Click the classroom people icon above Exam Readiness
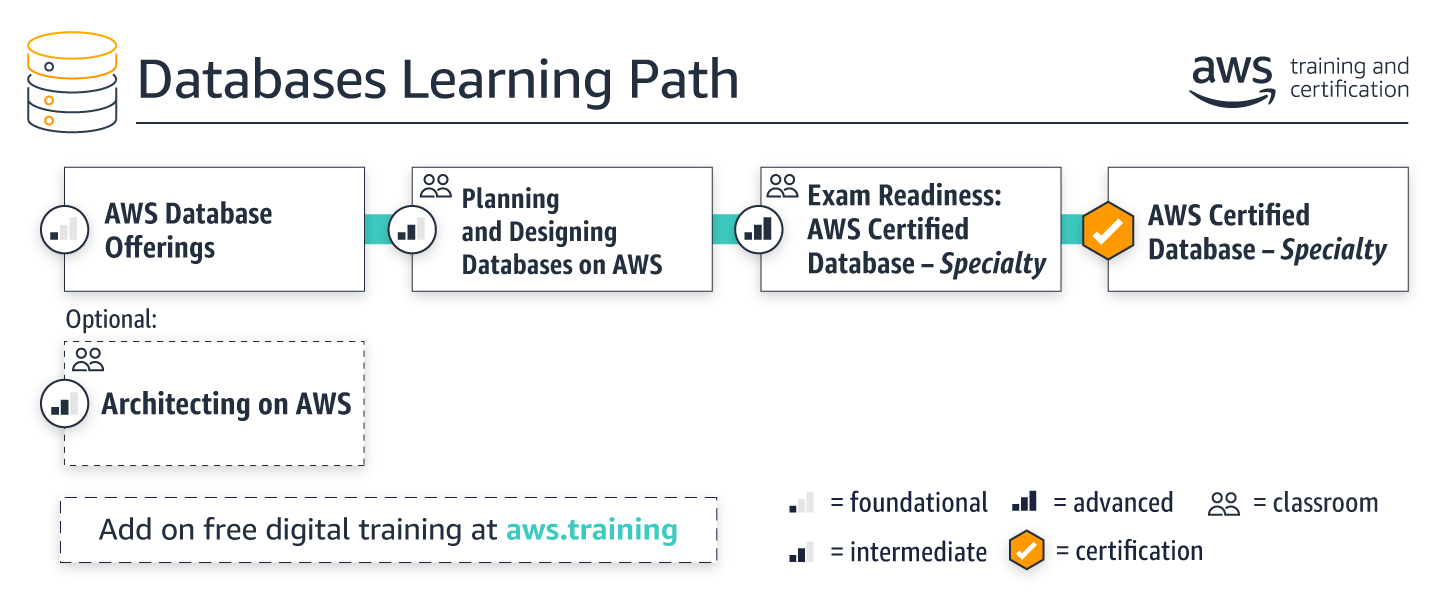 point(782,185)
